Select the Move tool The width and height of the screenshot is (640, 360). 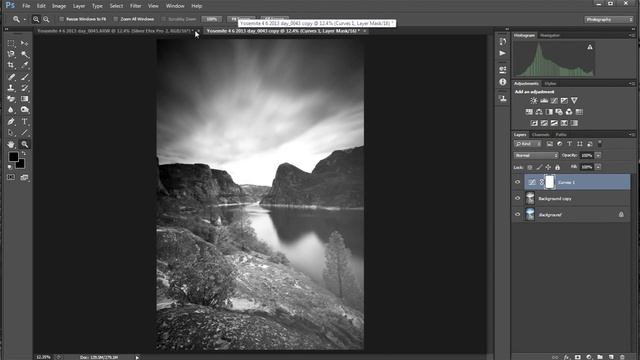click(x=24, y=43)
